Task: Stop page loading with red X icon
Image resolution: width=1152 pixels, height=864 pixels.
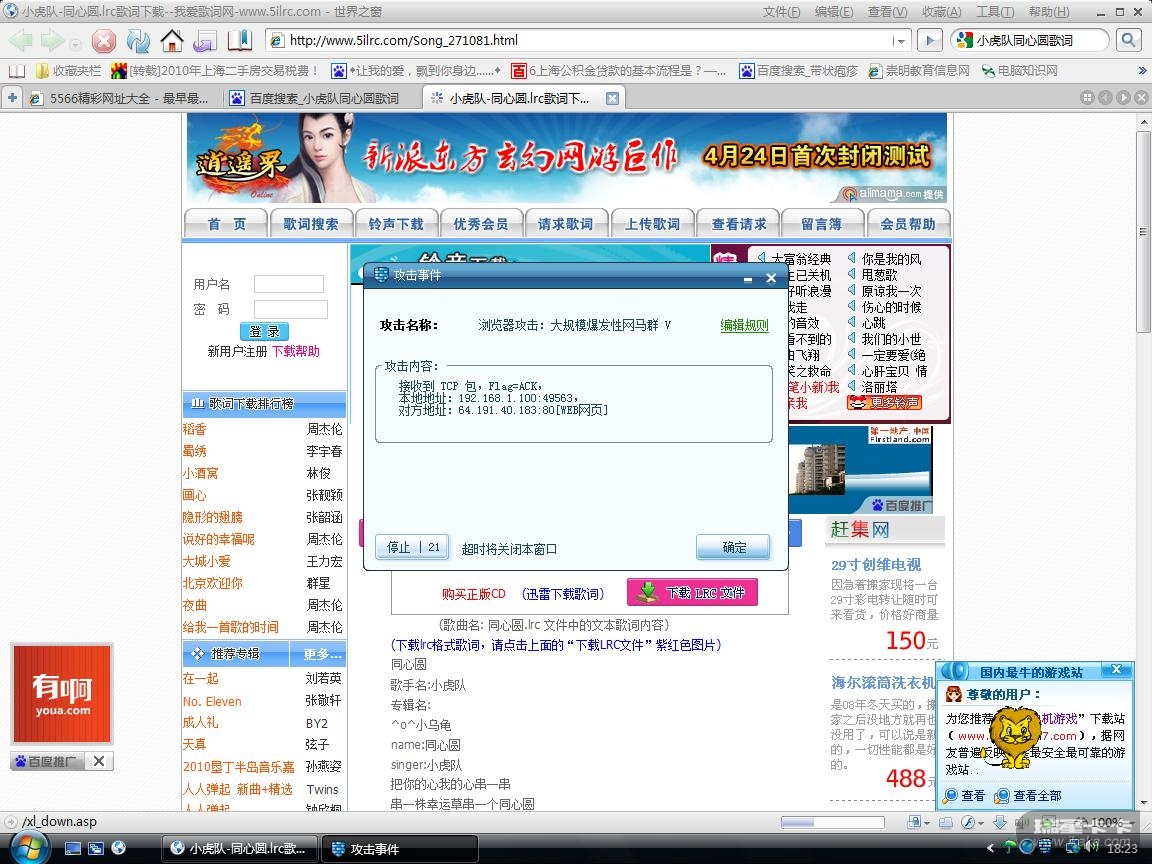Action: click(x=104, y=40)
